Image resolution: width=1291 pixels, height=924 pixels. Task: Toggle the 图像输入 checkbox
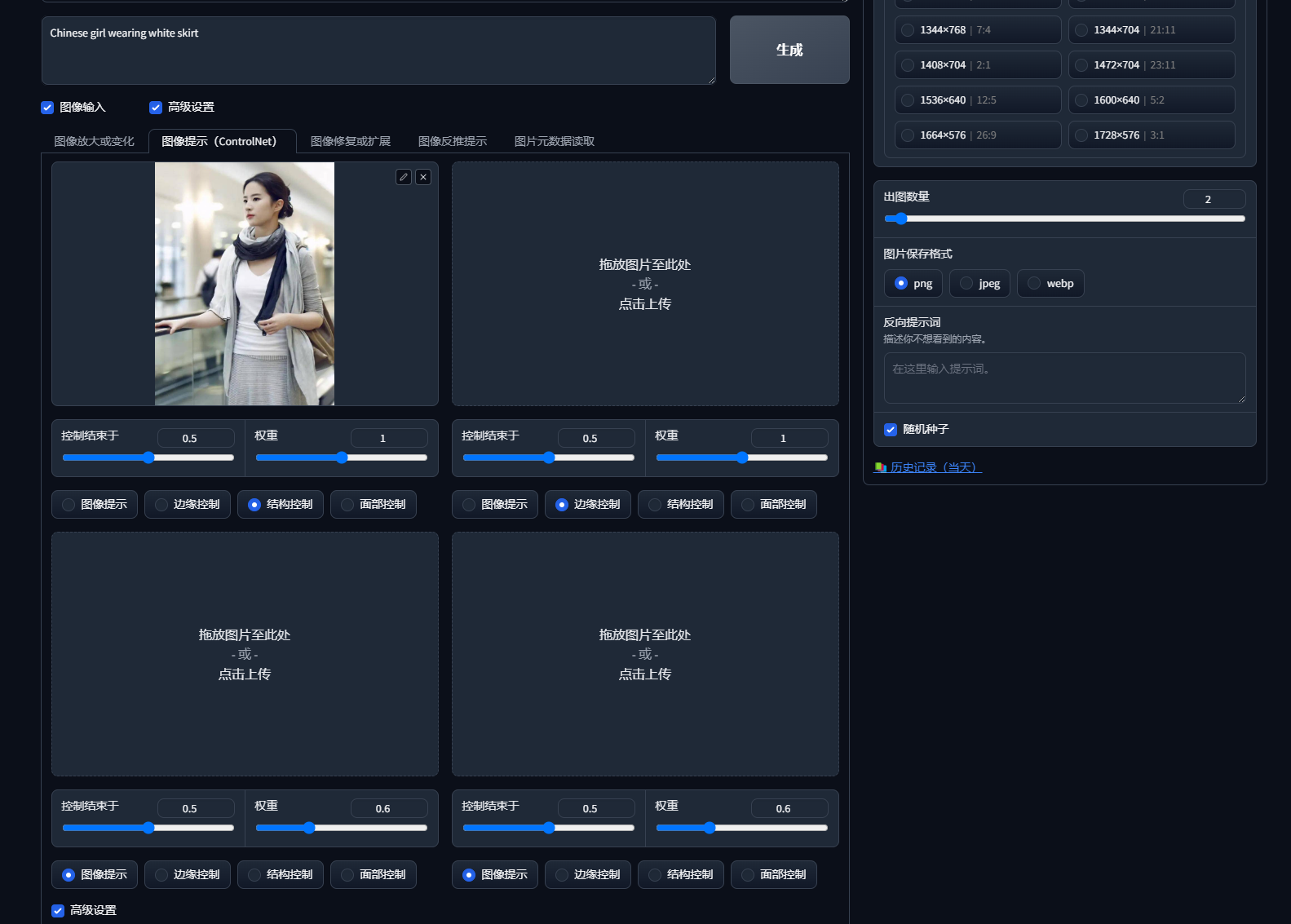[47, 107]
